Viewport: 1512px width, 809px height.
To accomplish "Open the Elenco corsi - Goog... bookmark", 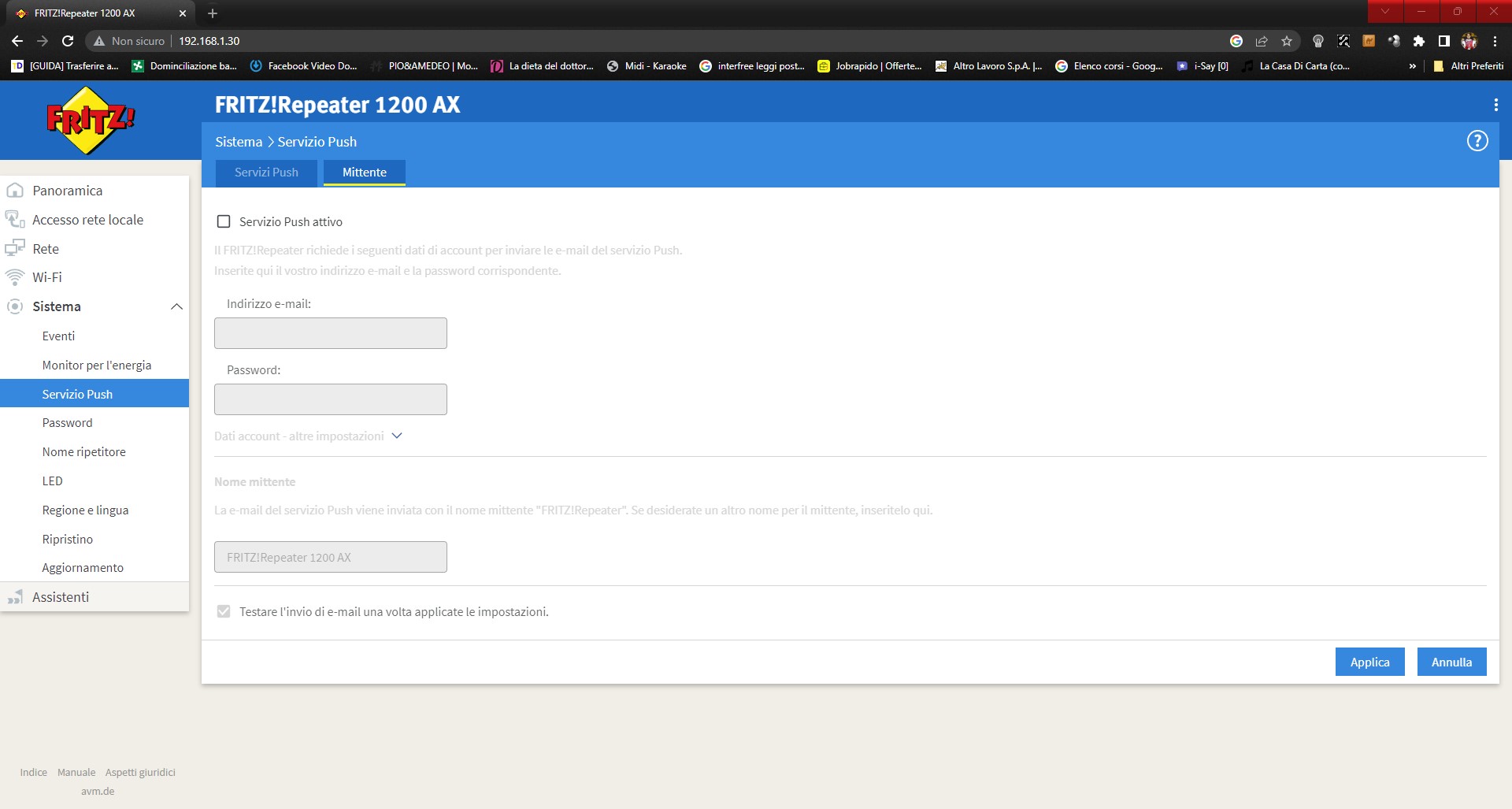I will (x=1110, y=66).
